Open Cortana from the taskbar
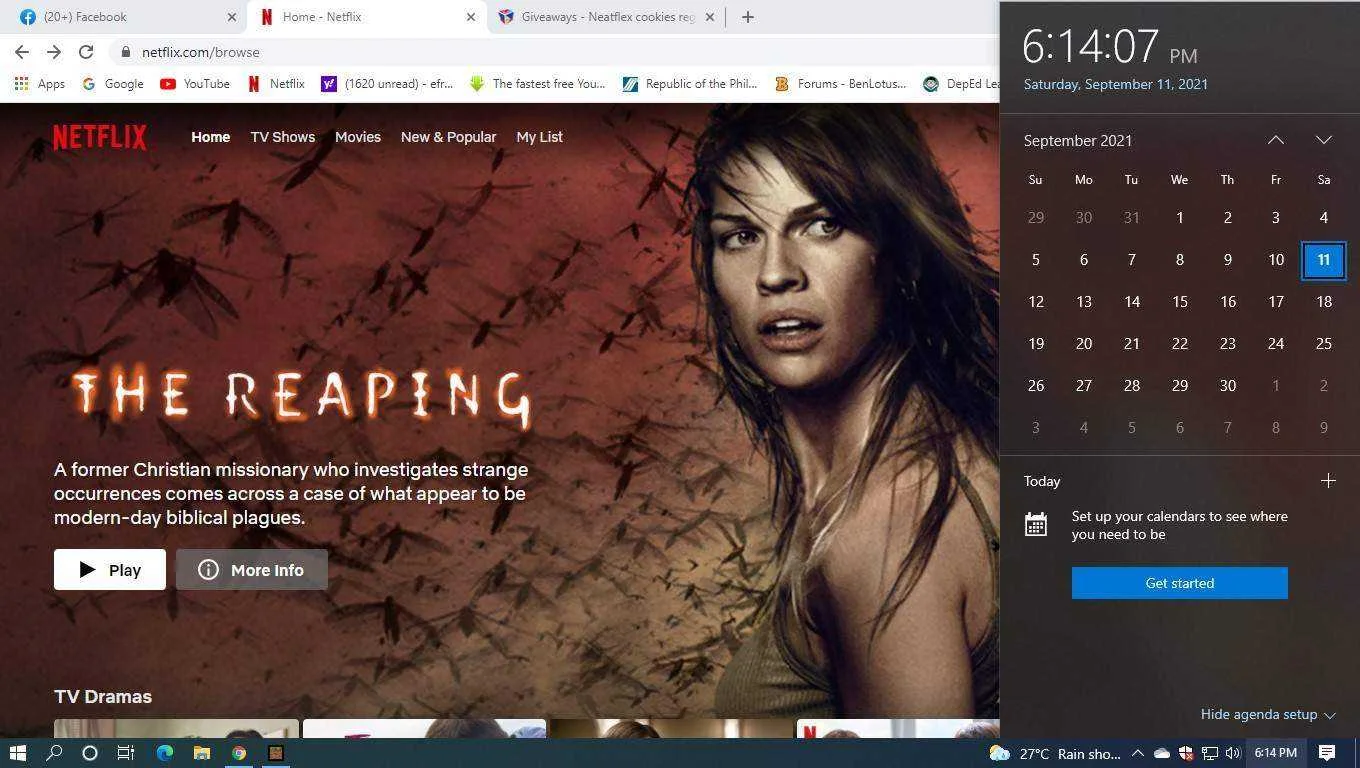 (x=90, y=753)
